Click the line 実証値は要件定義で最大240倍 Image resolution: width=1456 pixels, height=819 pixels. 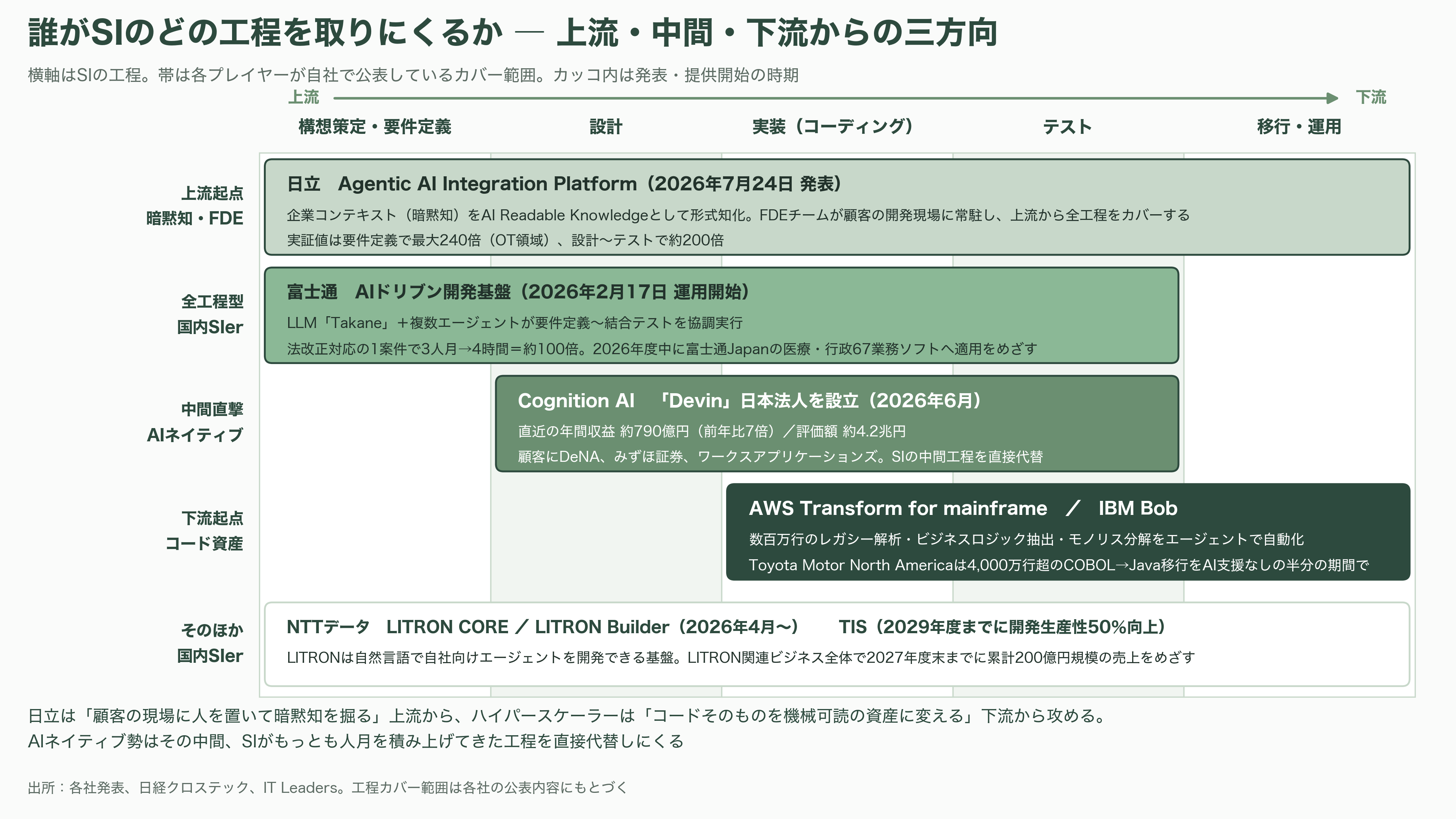pyautogui.click(x=505, y=240)
